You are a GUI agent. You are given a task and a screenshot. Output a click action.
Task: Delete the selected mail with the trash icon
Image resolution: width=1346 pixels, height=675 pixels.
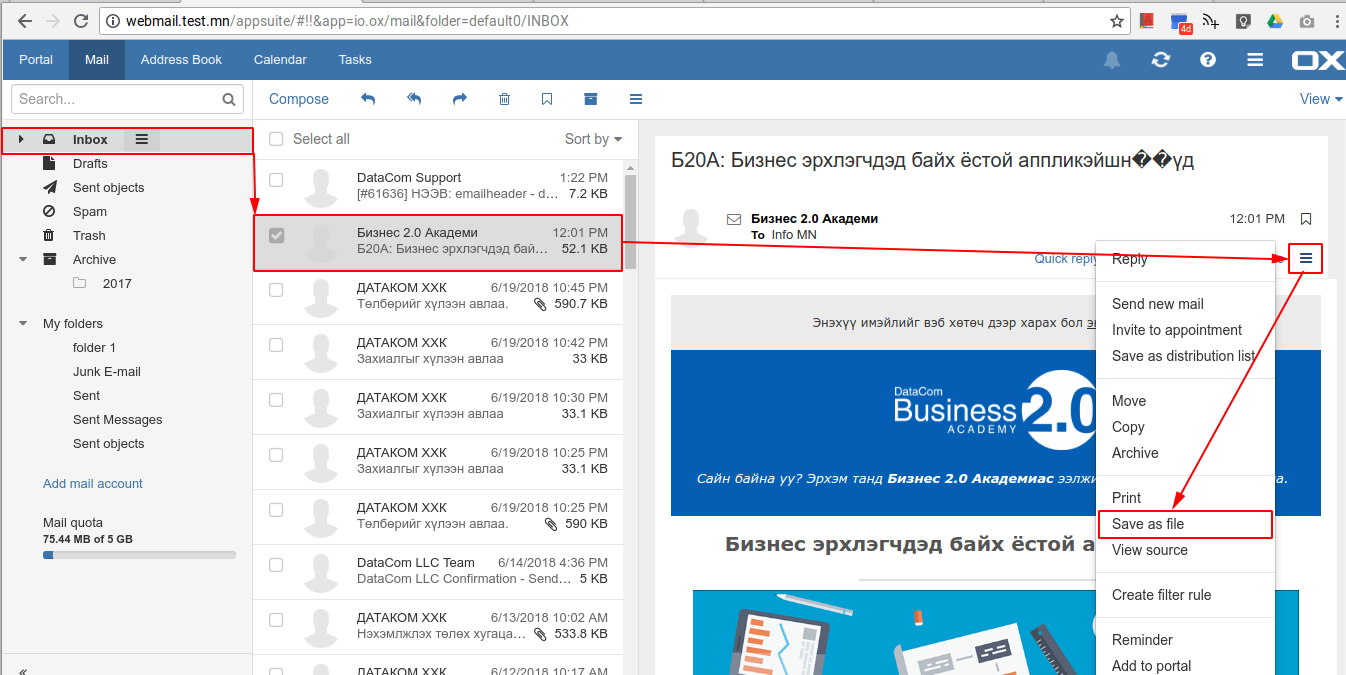(504, 99)
